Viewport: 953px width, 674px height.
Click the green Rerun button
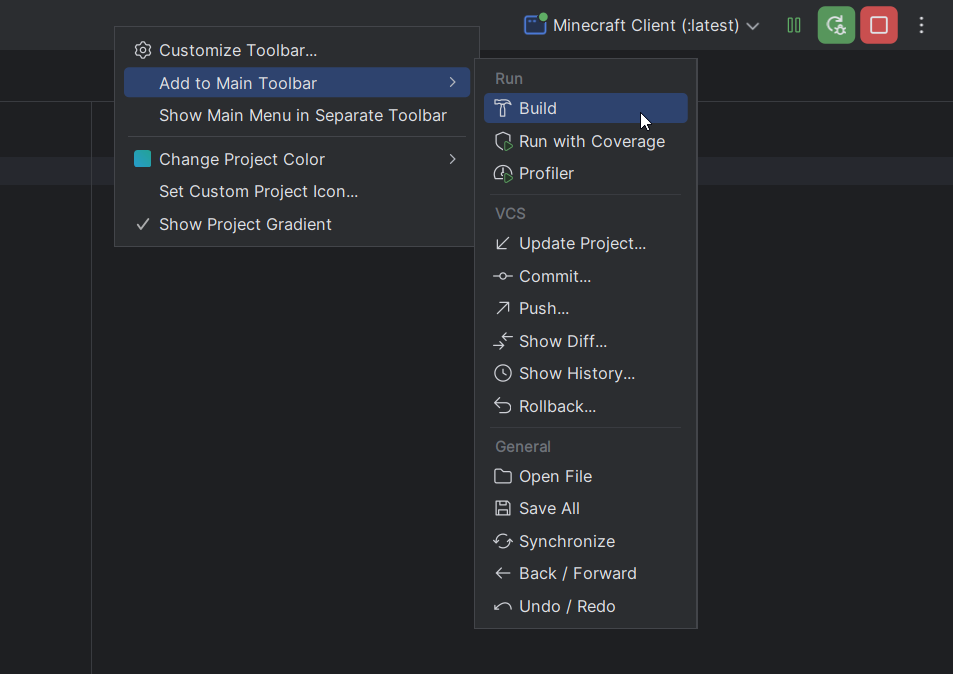tap(836, 25)
